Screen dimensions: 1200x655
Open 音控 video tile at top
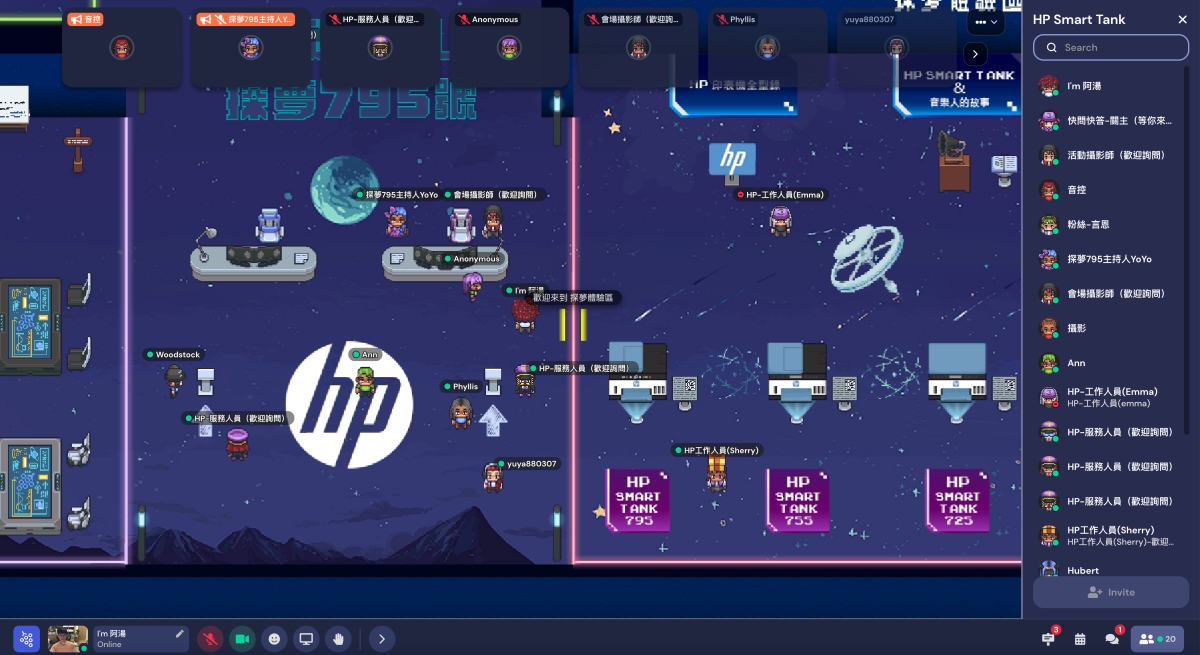click(x=122, y=47)
